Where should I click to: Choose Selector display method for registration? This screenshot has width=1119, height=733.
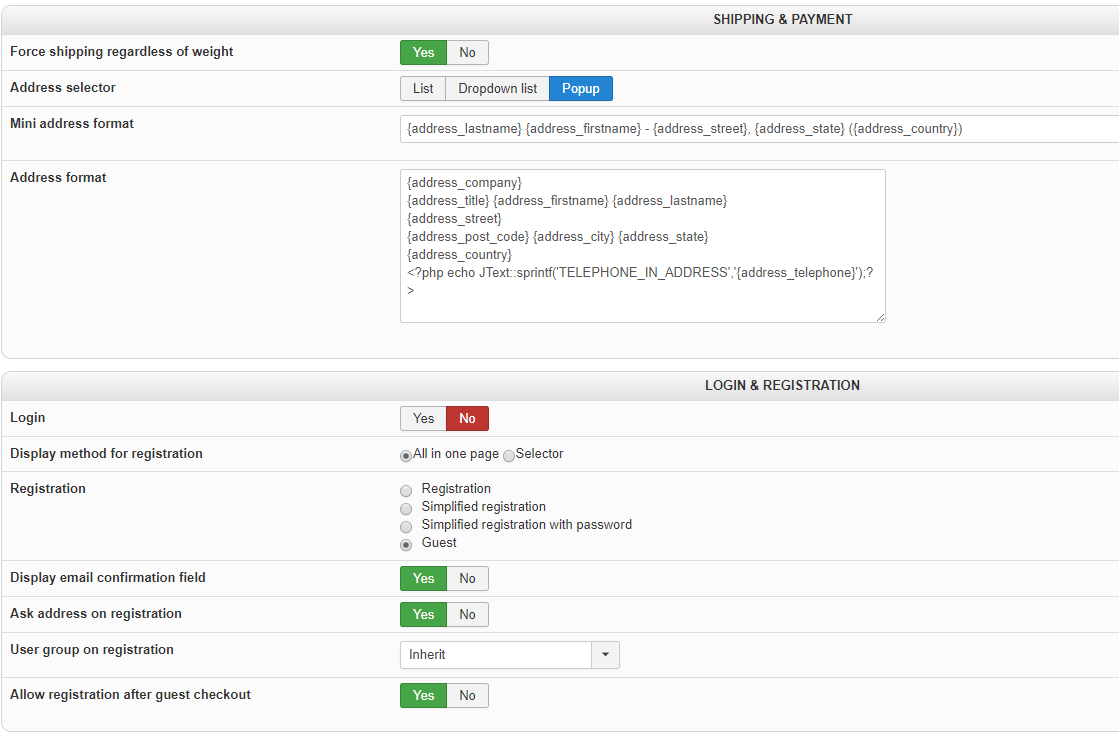(509, 456)
